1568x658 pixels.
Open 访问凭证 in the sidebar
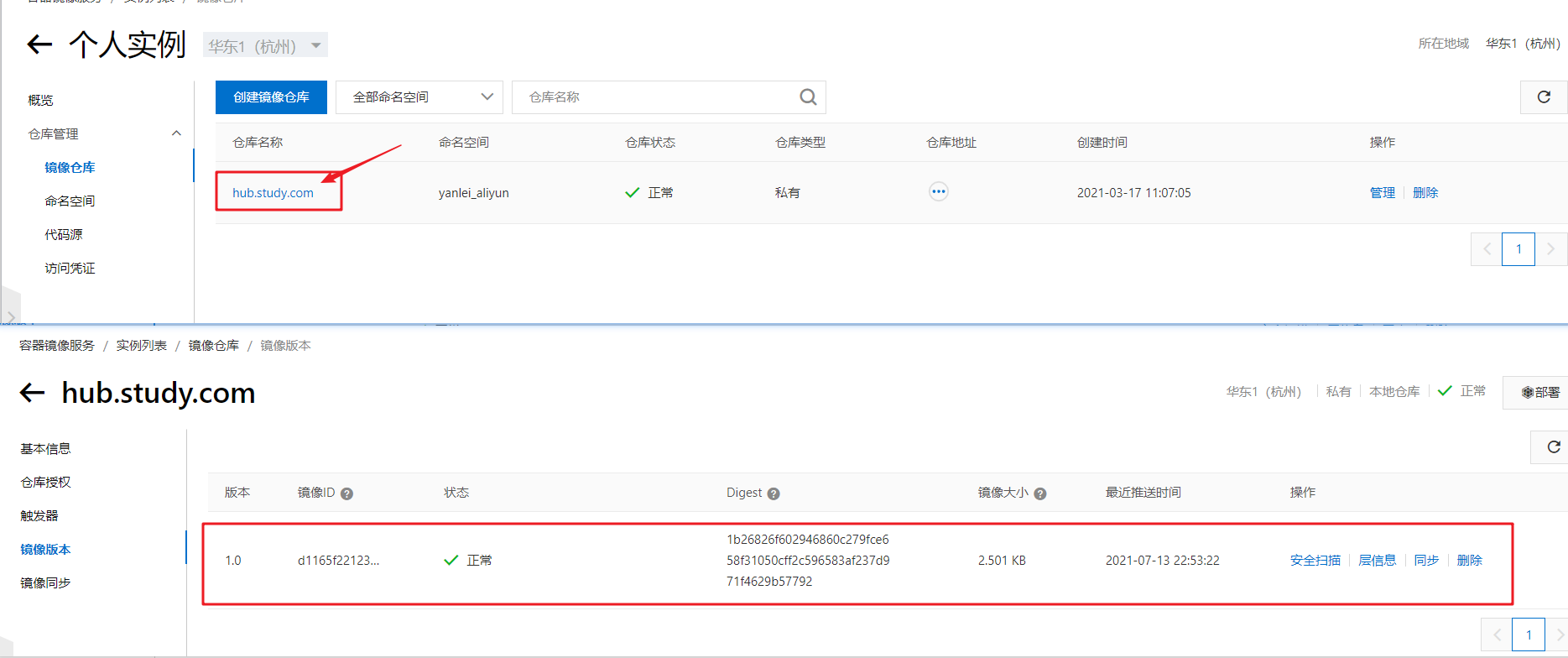point(70,268)
